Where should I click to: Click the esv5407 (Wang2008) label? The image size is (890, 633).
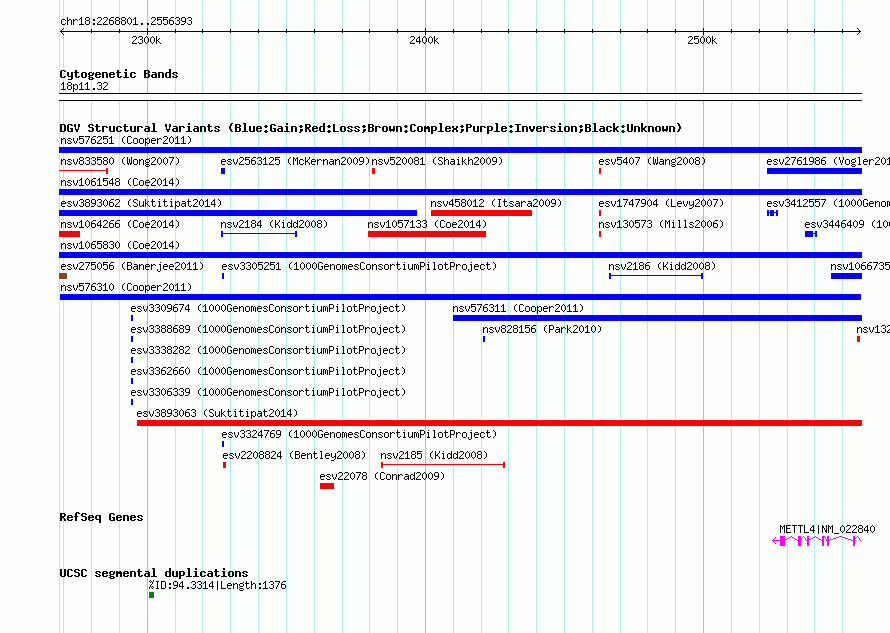point(652,161)
